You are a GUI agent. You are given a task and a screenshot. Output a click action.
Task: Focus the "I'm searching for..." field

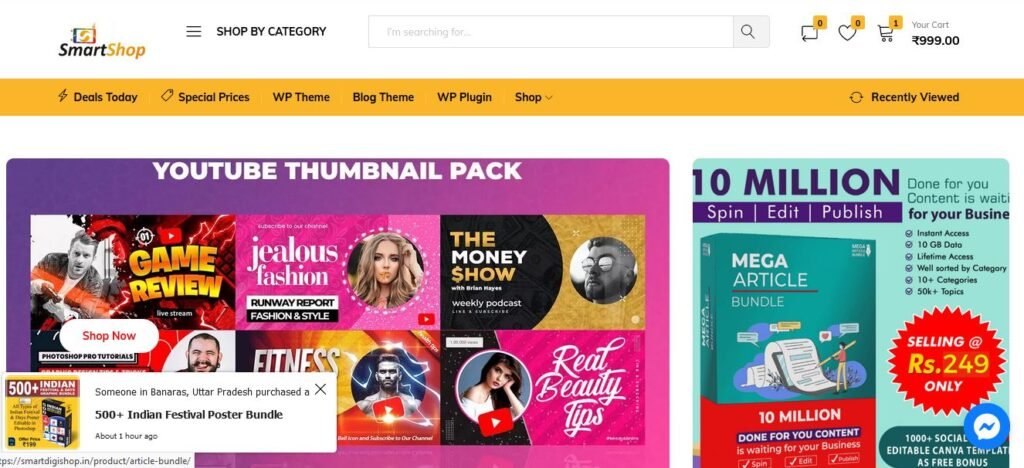[551, 31]
